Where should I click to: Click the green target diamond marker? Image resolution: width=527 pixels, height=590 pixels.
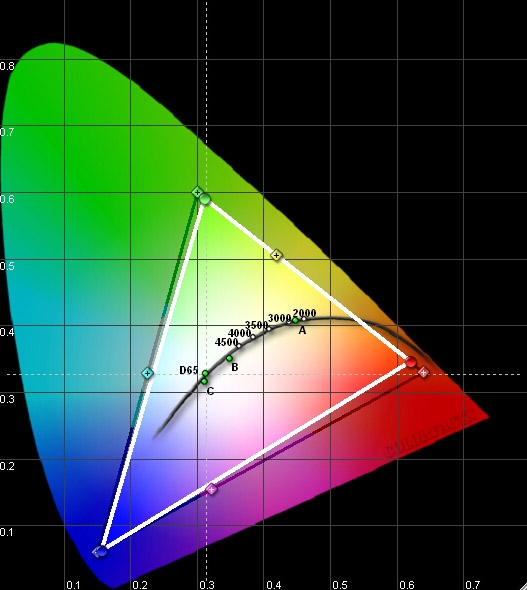(197, 192)
